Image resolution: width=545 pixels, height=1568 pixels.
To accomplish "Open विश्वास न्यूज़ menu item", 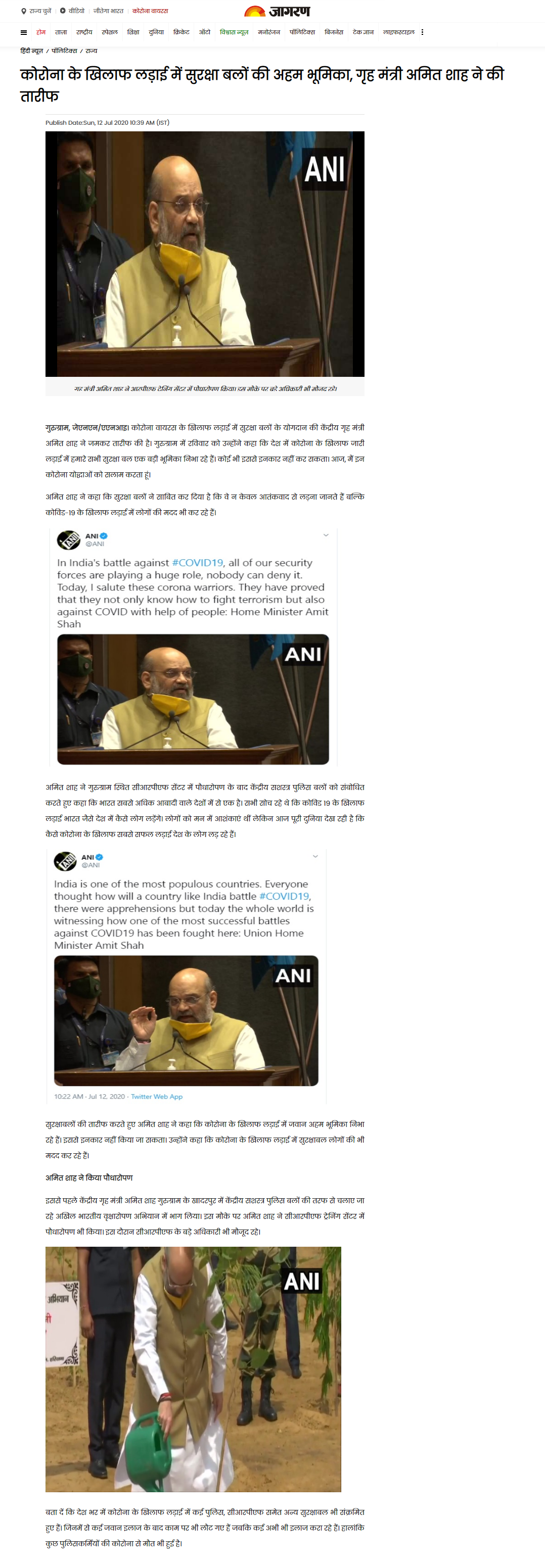I will point(234,32).
